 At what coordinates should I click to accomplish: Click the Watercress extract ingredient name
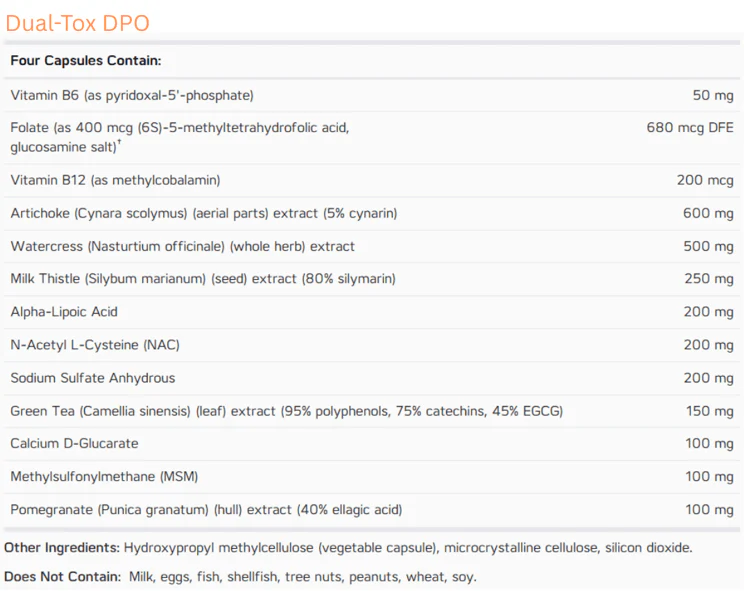coord(183,246)
